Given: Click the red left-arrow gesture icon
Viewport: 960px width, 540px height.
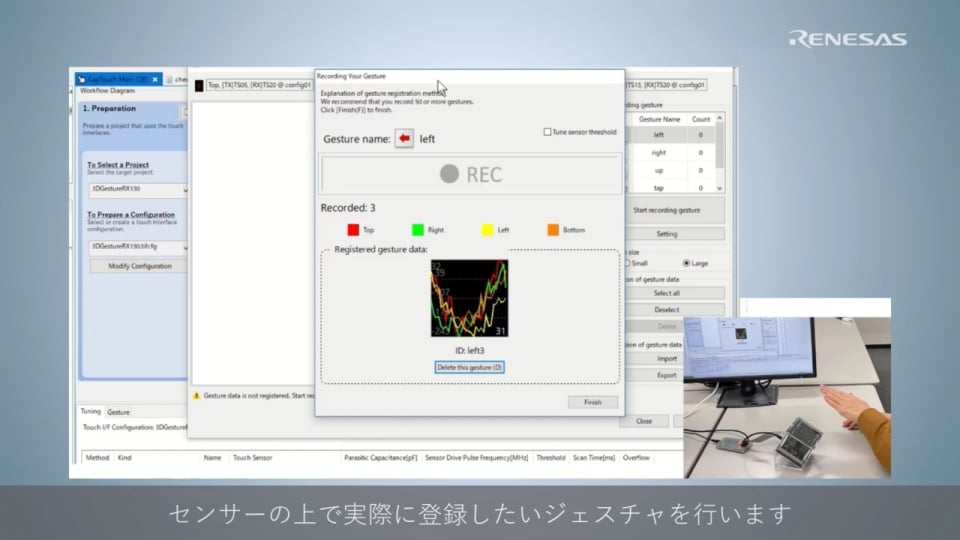Looking at the screenshot, I should pos(404,139).
